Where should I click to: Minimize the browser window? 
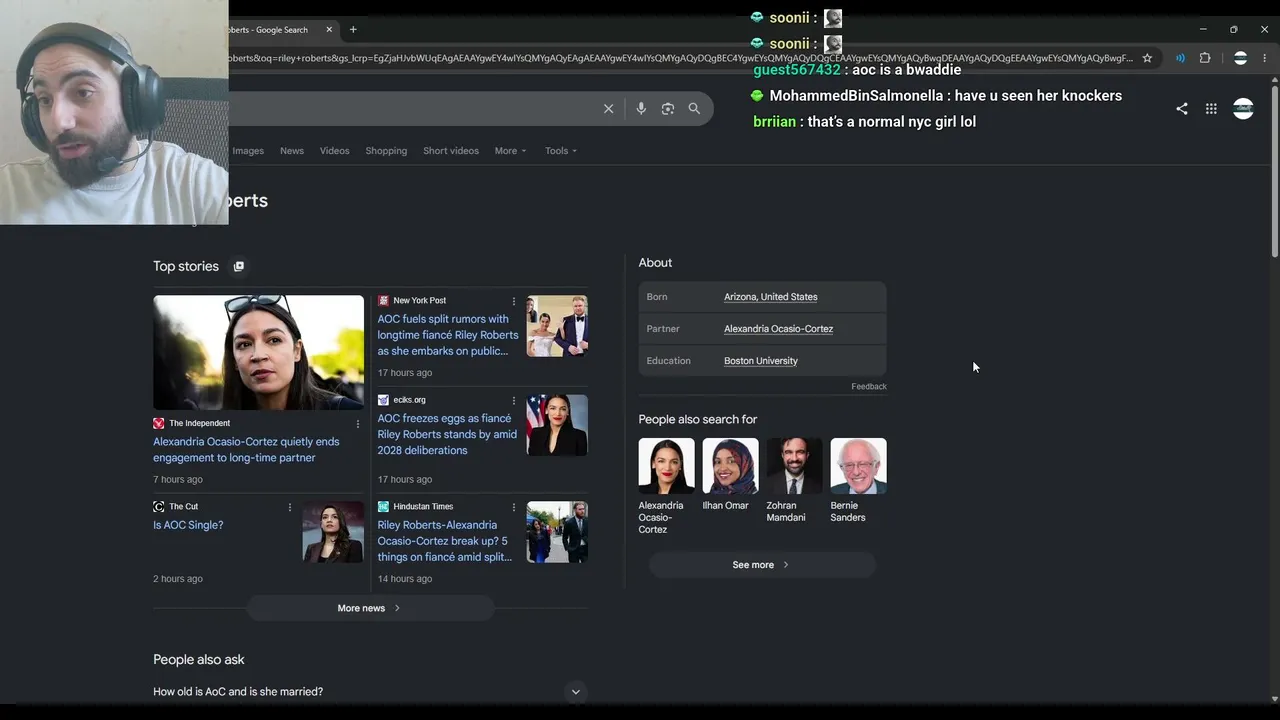(1203, 30)
